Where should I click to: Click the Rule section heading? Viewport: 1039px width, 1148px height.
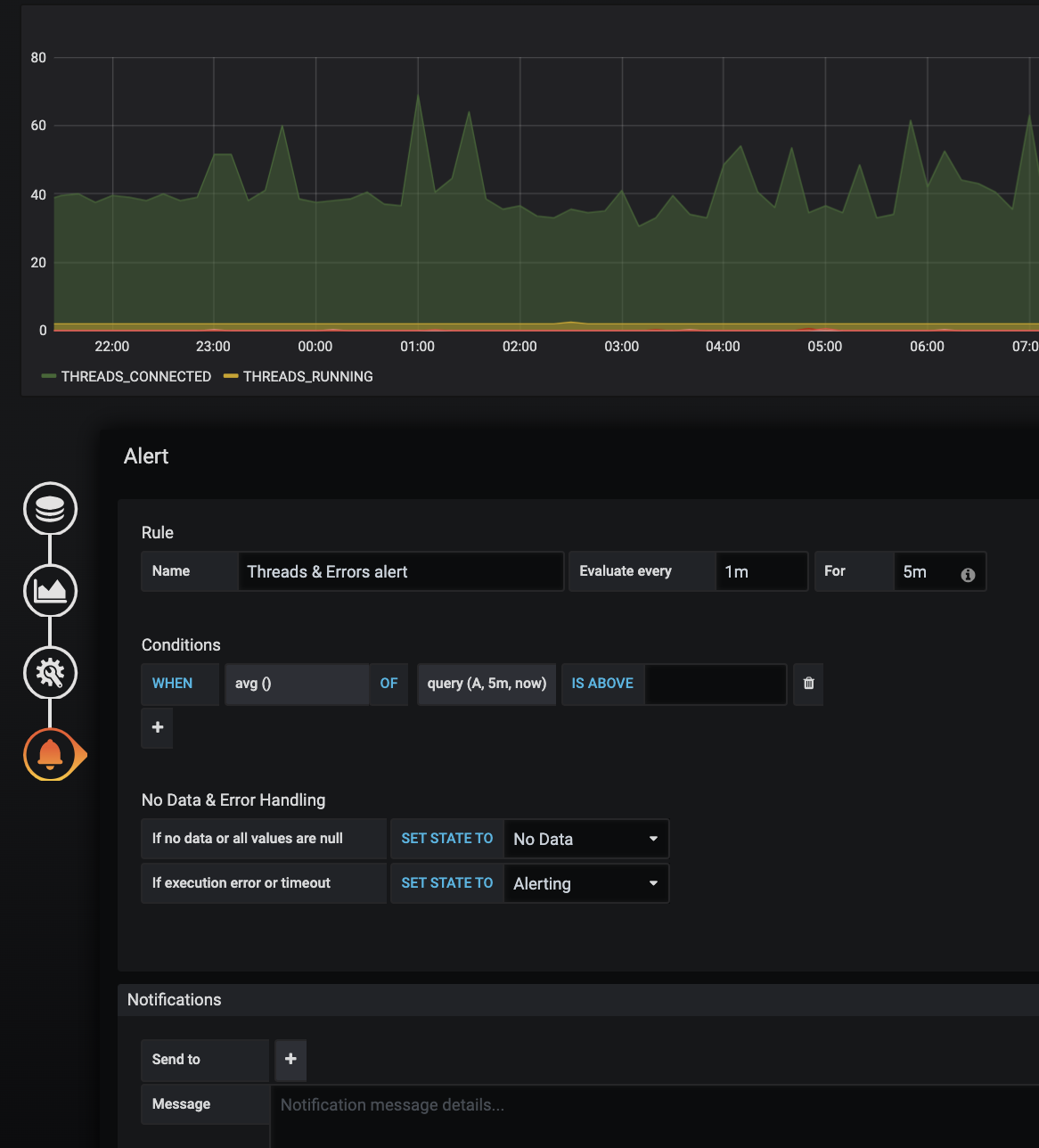(158, 532)
